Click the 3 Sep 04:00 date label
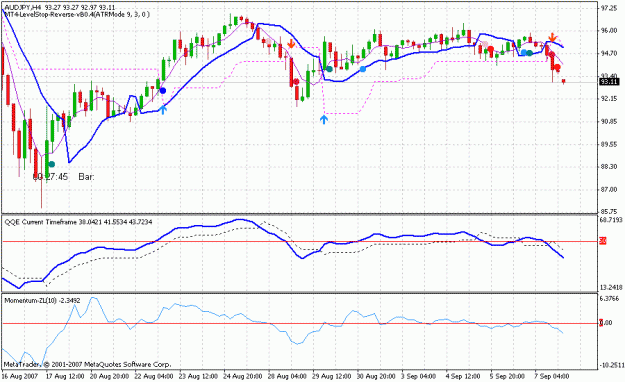This screenshot has width=625, height=382. coord(418,376)
